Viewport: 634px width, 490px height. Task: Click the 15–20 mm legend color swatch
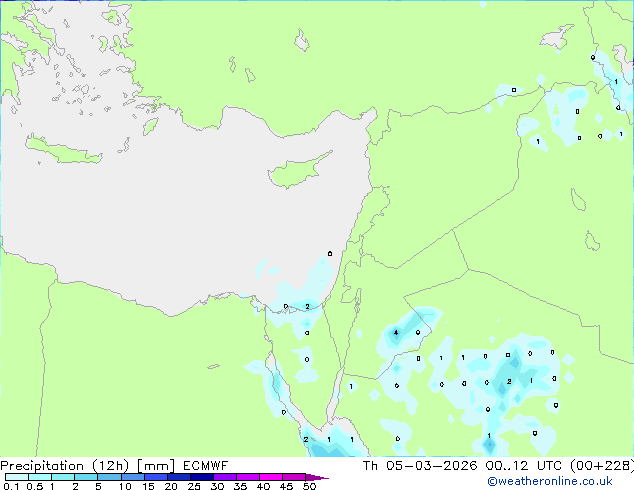156,477
